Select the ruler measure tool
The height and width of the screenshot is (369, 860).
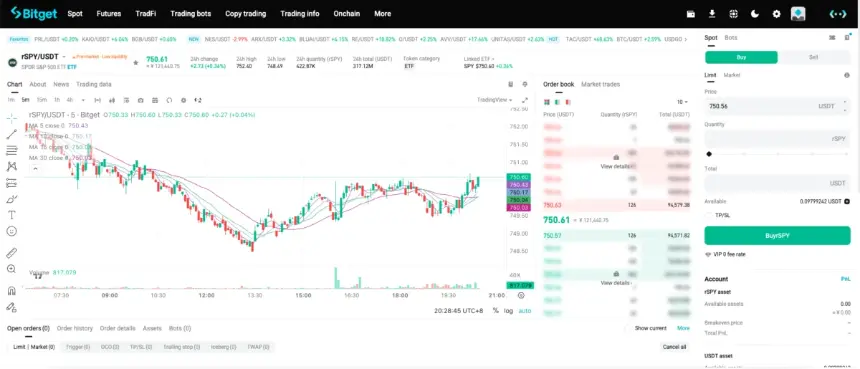click(12, 253)
